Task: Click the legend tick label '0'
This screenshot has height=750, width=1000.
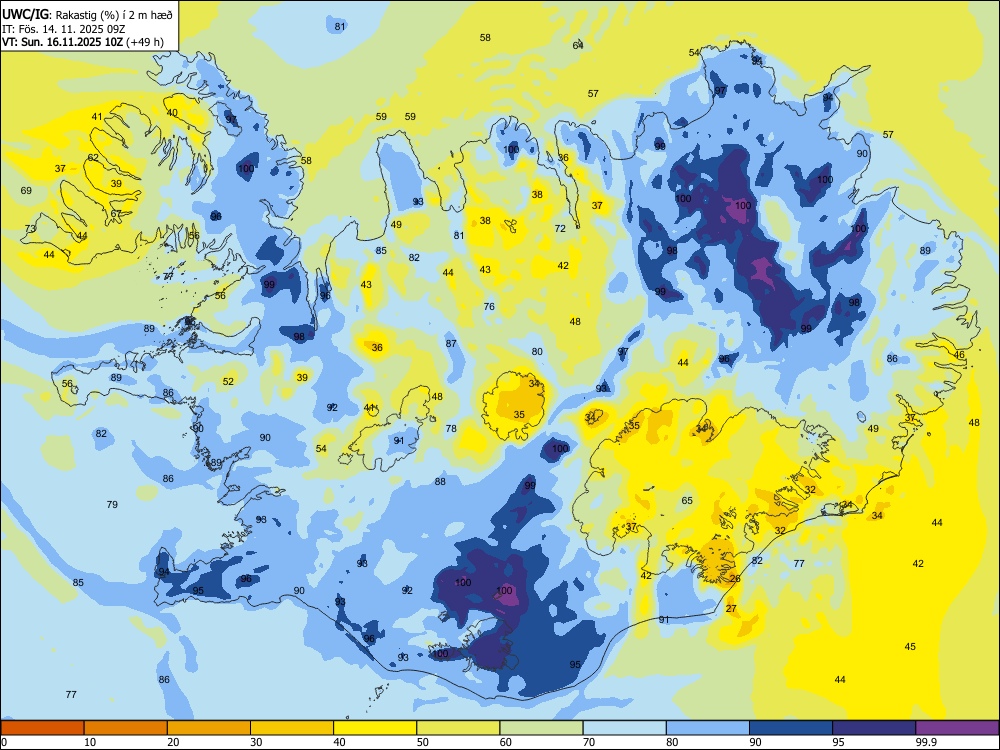Action: coord(4,742)
